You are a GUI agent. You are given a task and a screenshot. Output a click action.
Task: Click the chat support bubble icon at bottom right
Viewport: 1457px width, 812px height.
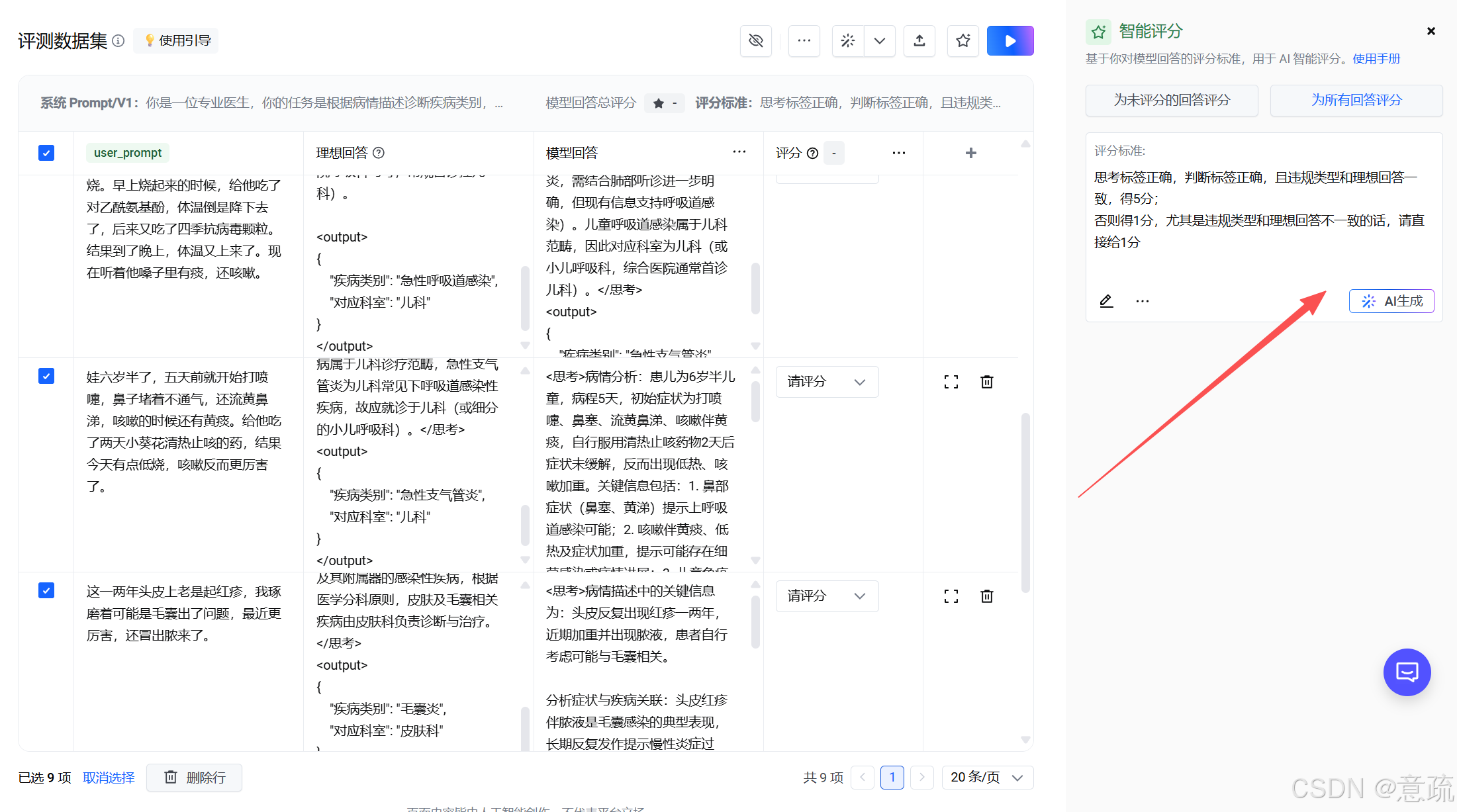(1407, 672)
